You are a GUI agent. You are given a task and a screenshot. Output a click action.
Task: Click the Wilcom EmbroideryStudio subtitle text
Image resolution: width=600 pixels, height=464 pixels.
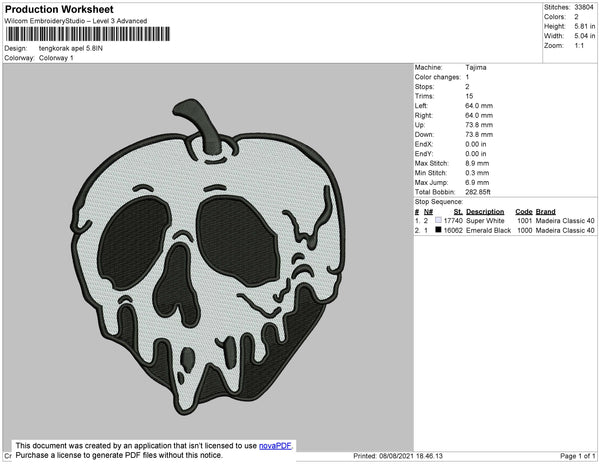[76, 21]
